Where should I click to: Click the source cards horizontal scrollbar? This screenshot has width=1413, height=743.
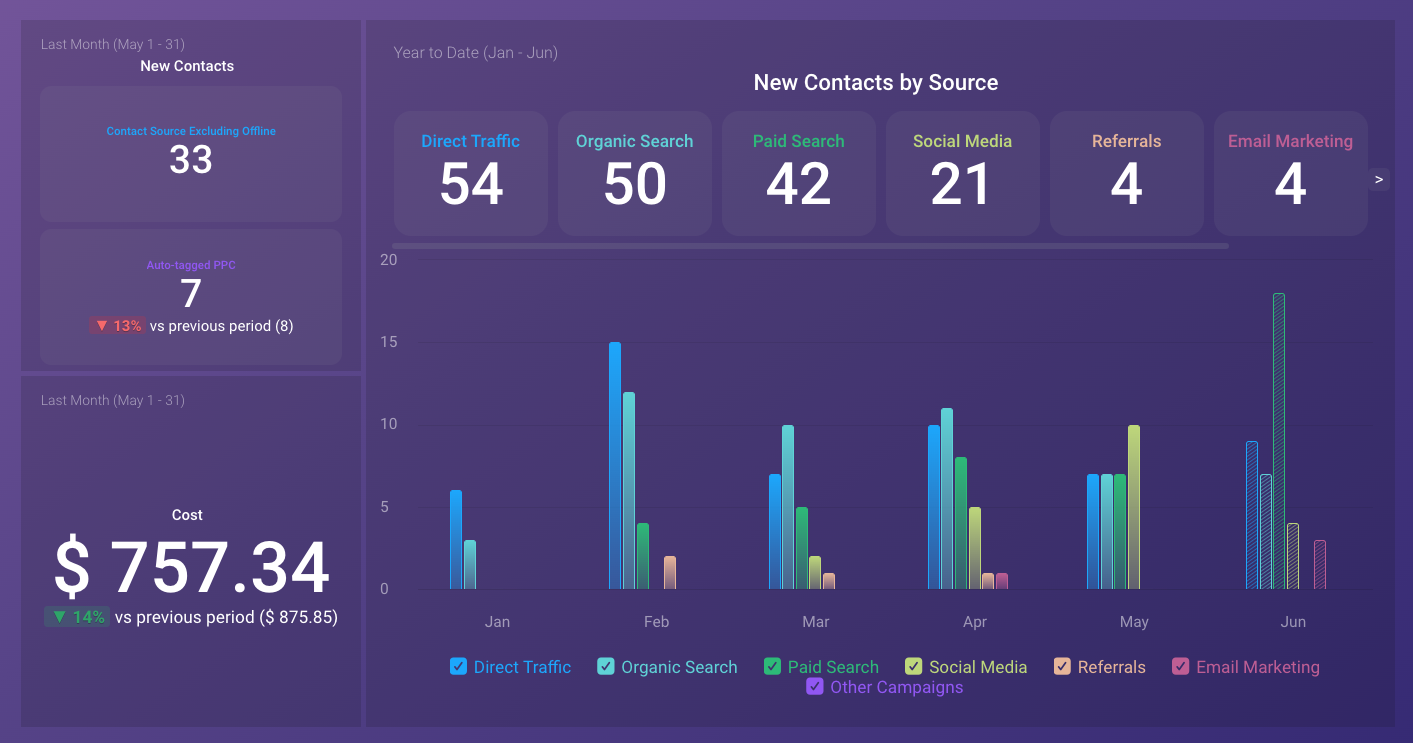click(x=810, y=246)
